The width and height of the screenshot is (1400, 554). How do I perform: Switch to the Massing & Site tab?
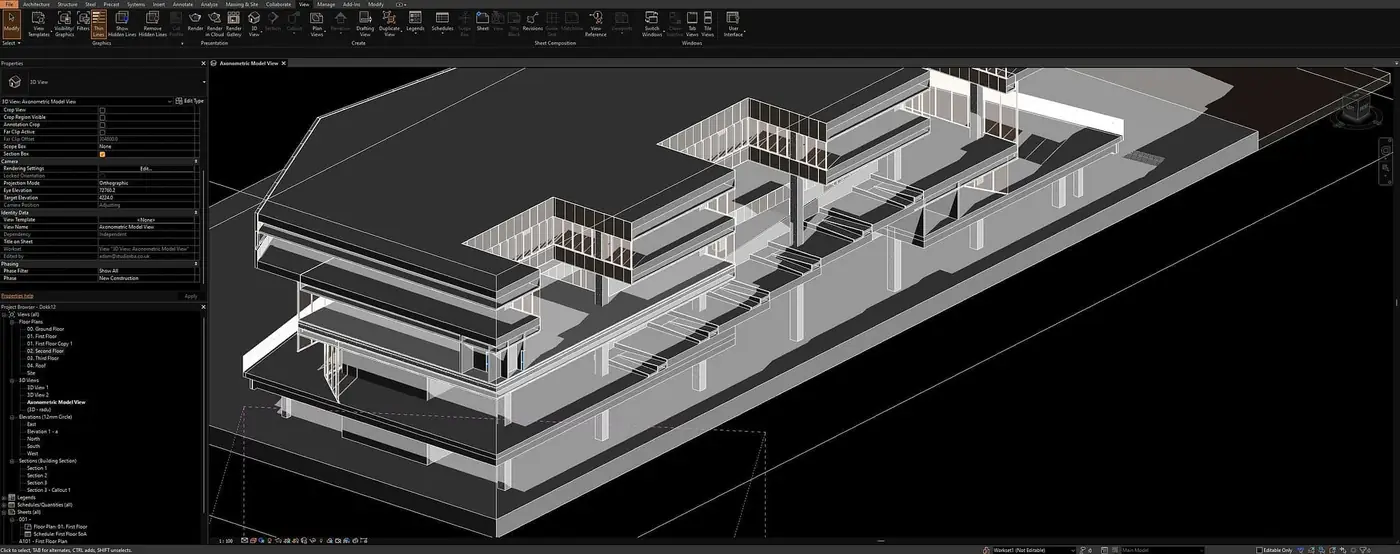(x=242, y=4)
